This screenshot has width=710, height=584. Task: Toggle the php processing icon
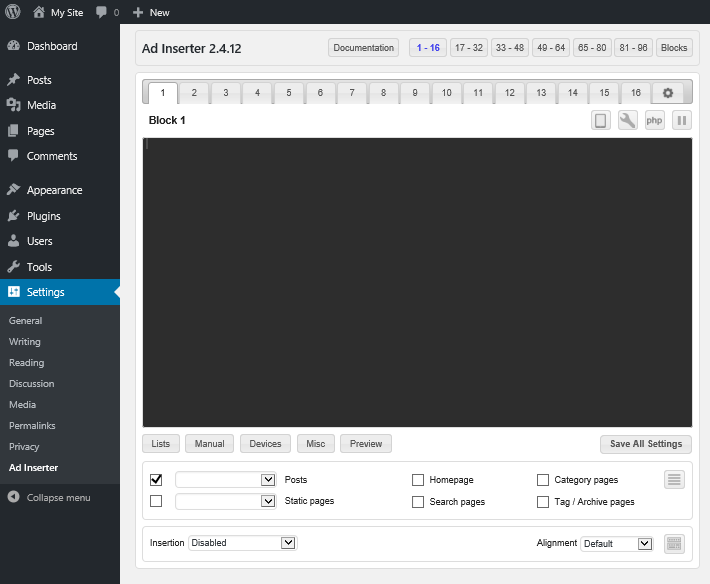point(654,121)
